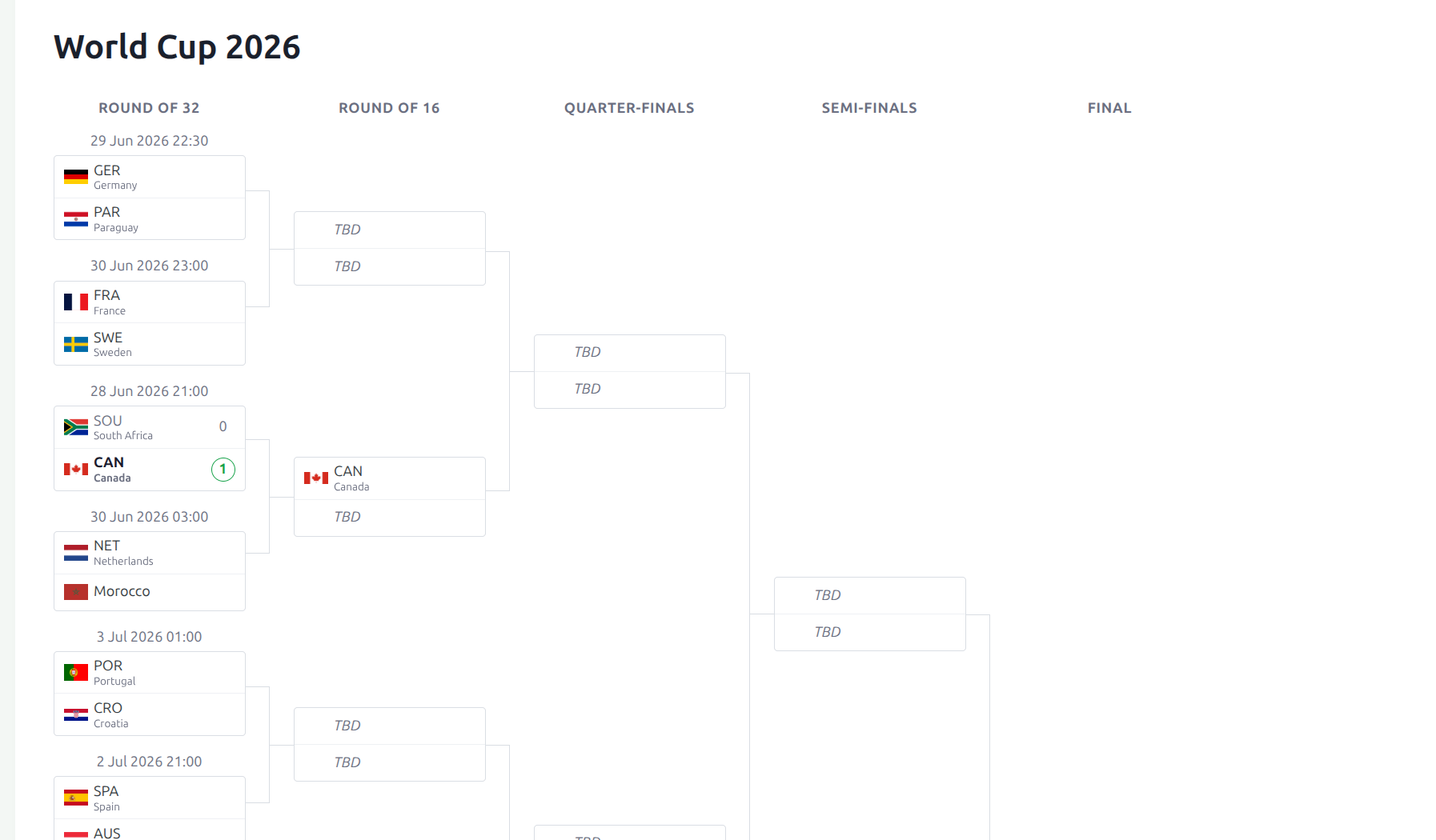Open the Canada entry in Round of 16
This screenshot has height=840, width=1436.
point(390,478)
